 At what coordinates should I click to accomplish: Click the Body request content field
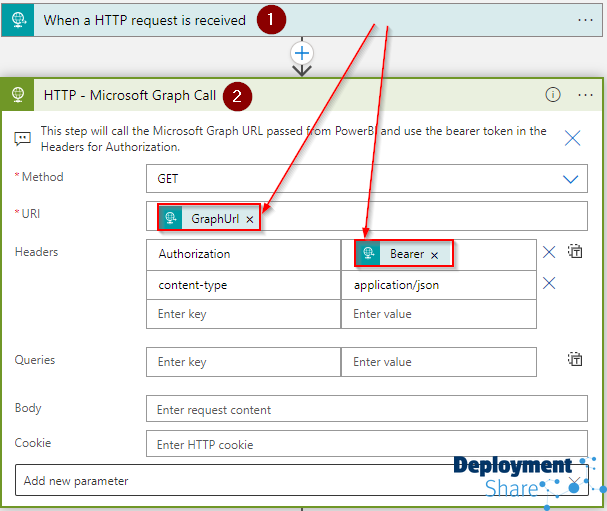point(367,409)
